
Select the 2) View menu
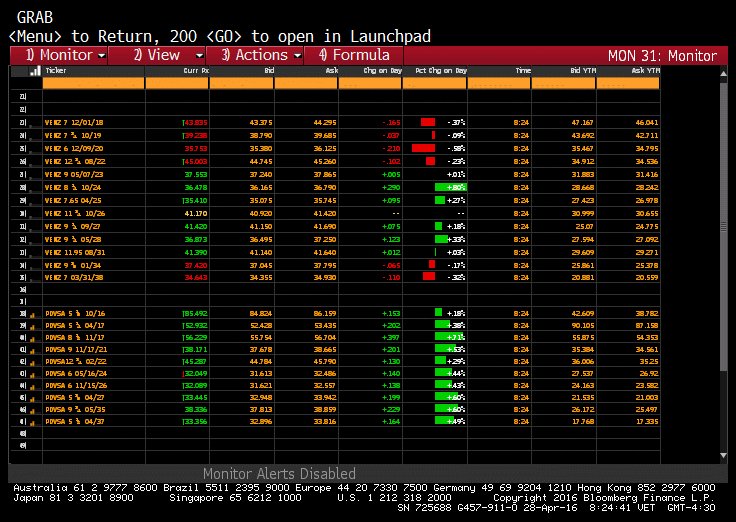[157, 55]
